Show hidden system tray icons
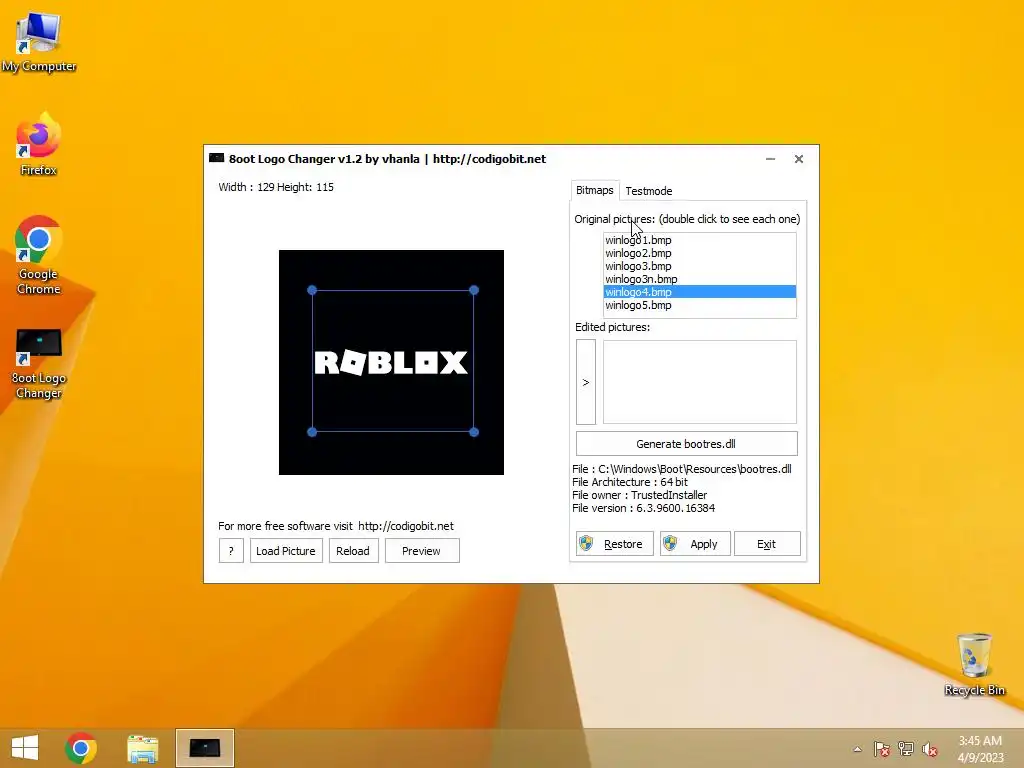1024x768 pixels. (x=857, y=749)
